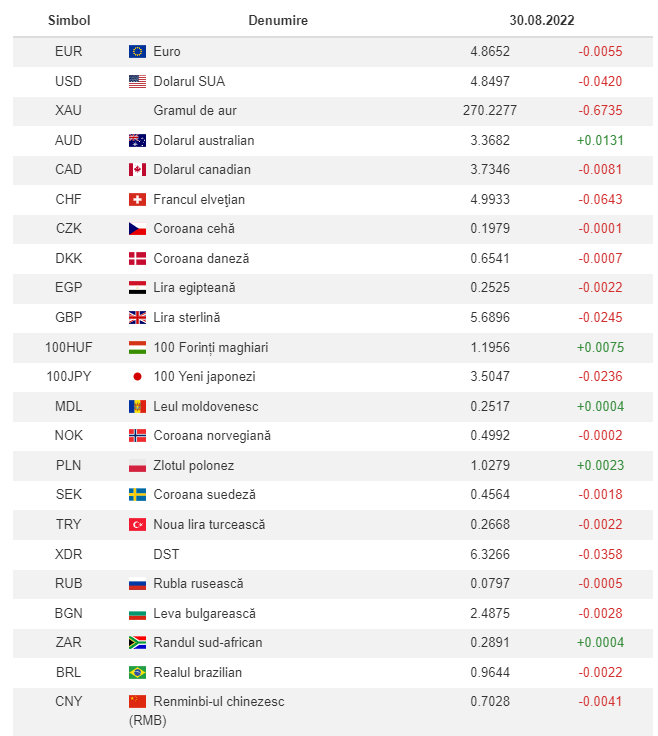Click the 30.08.2022 date column header
658x736 pixels.
542,20
